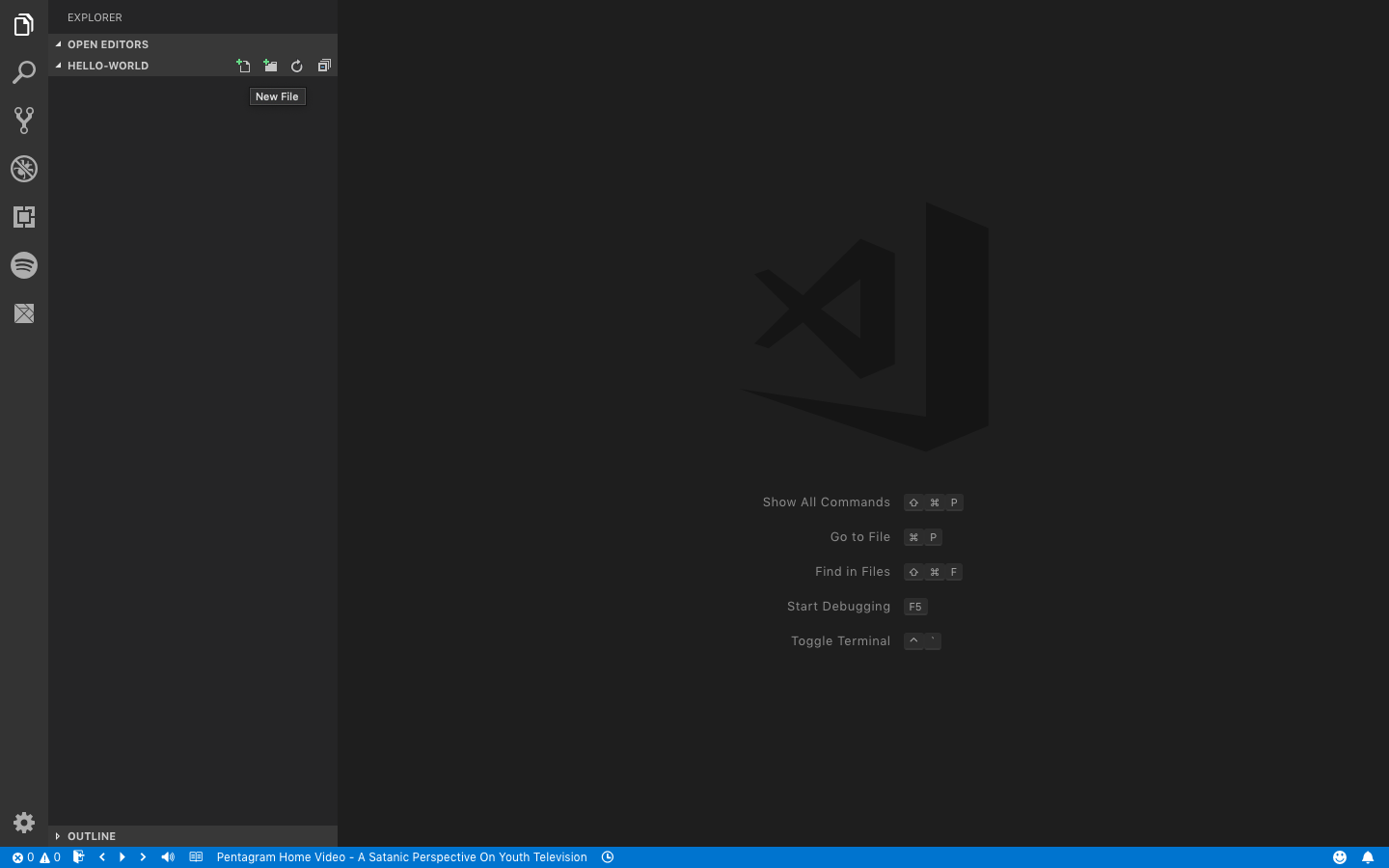
Task: Show warnings count in status bar
Action: point(50,857)
